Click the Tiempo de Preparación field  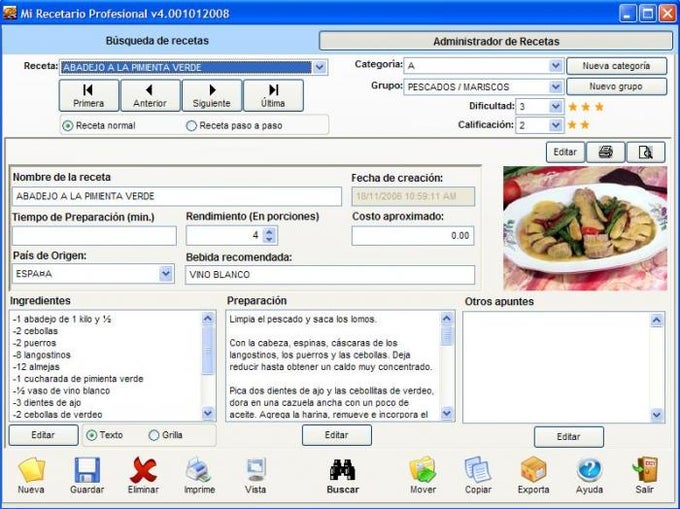(94, 236)
